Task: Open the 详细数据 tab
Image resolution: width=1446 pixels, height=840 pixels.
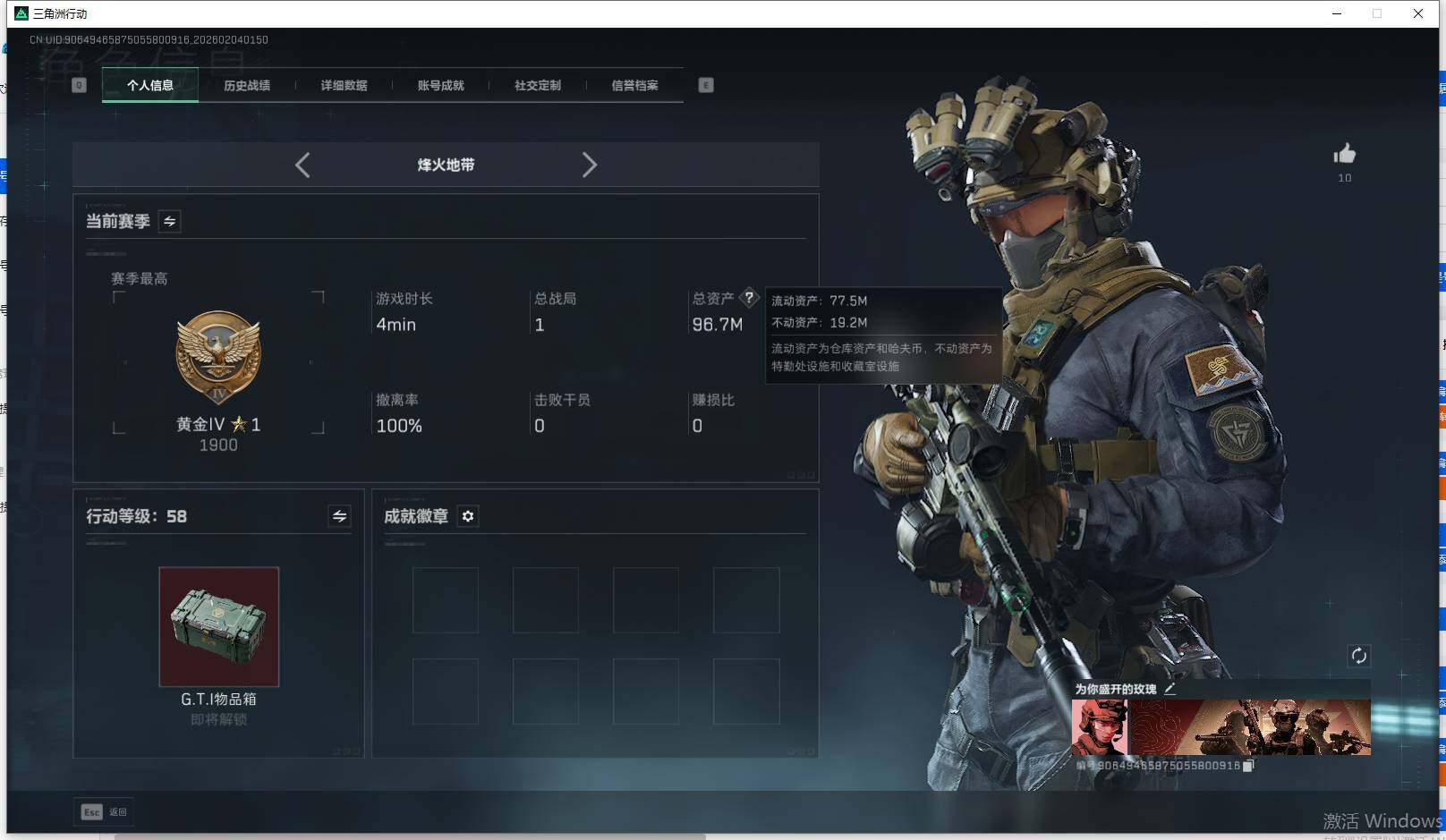Action: click(x=344, y=85)
